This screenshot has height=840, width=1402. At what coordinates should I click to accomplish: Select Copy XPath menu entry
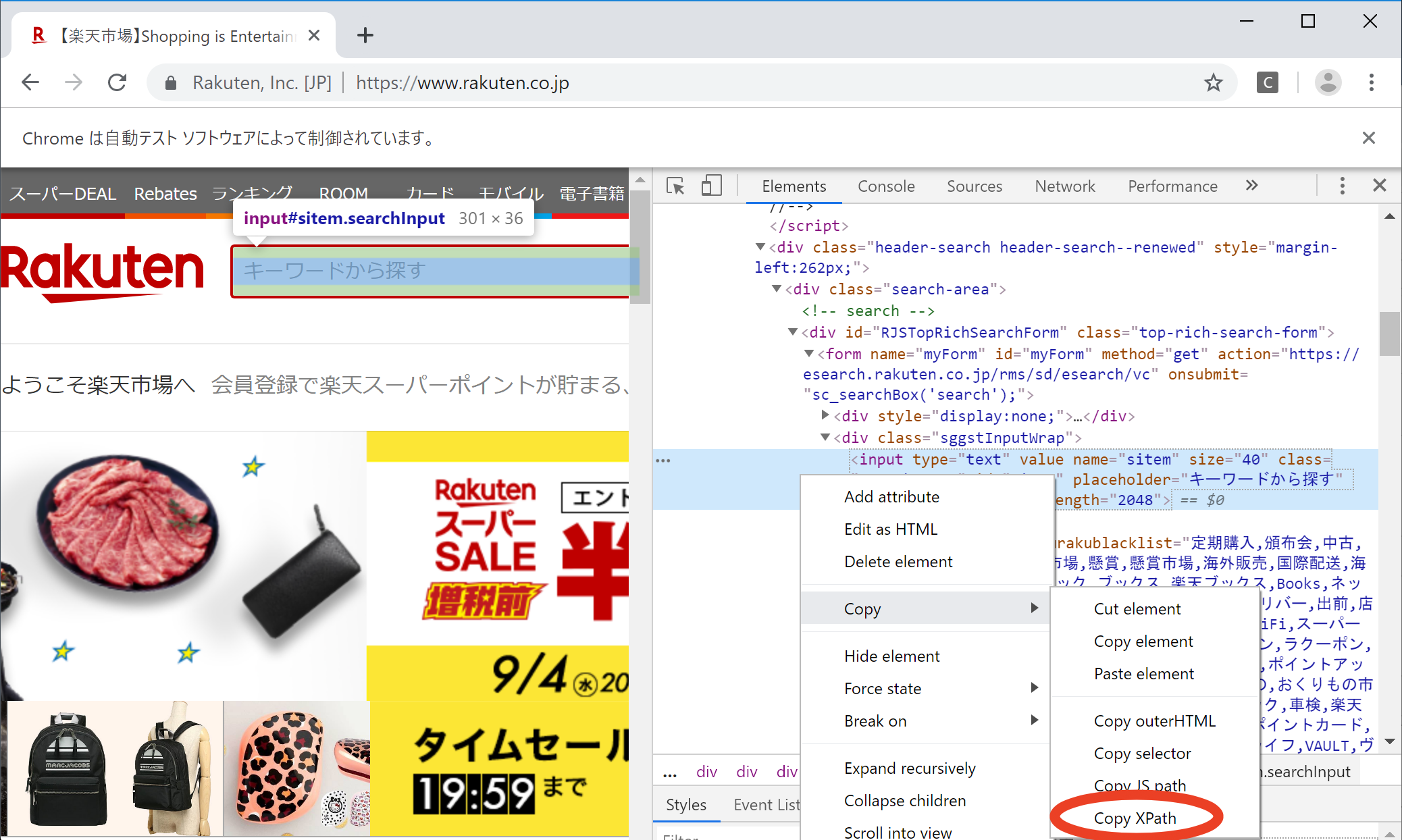coord(1135,818)
